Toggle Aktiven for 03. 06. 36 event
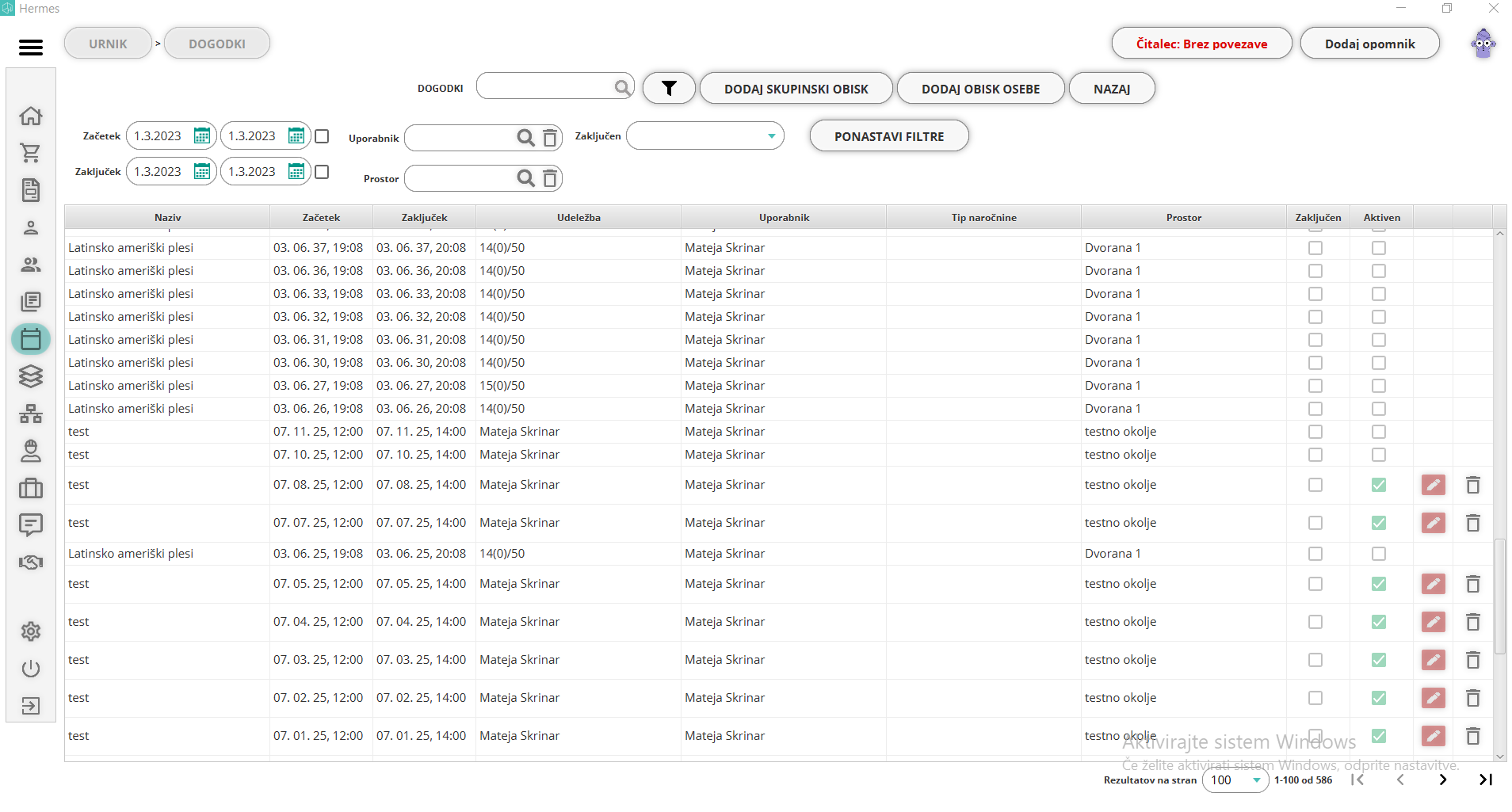The image size is (1512, 812). pyautogui.click(x=1379, y=271)
